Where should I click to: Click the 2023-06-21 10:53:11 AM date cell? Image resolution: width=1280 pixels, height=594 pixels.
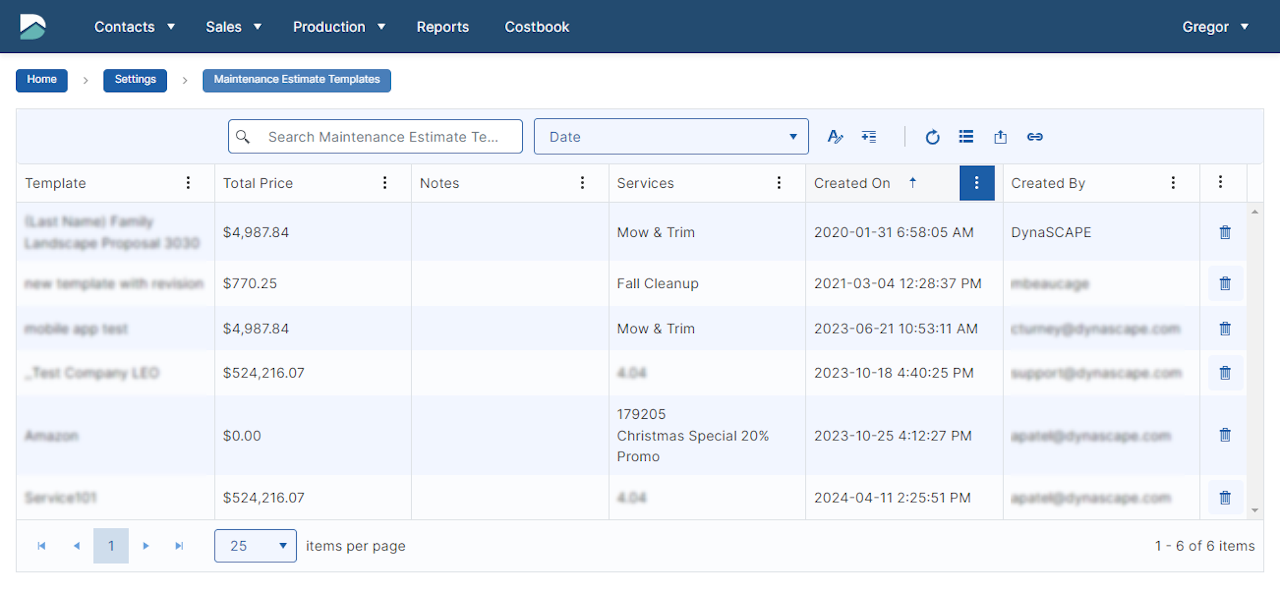(896, 328)
